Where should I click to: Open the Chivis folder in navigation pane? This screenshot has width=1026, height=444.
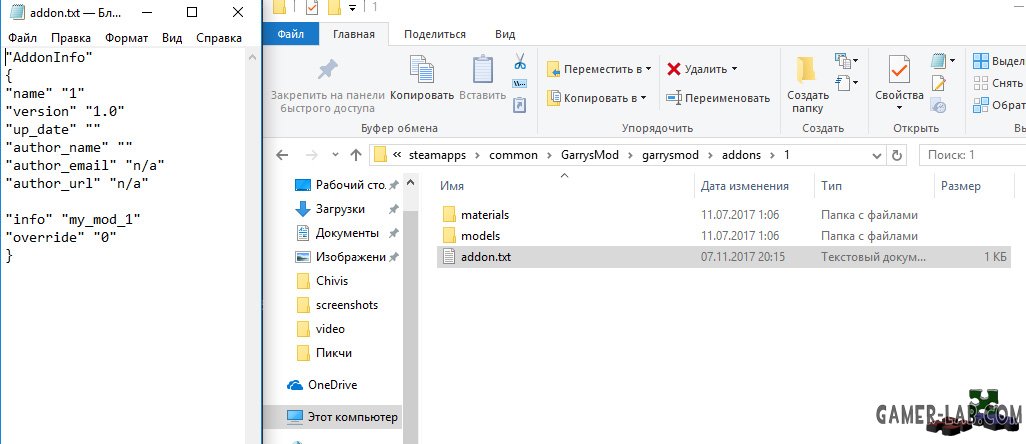click(322, 281)
